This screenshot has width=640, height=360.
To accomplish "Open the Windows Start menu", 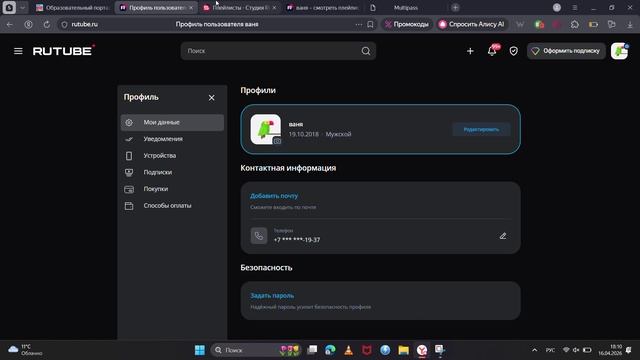I will coord(200,350).
